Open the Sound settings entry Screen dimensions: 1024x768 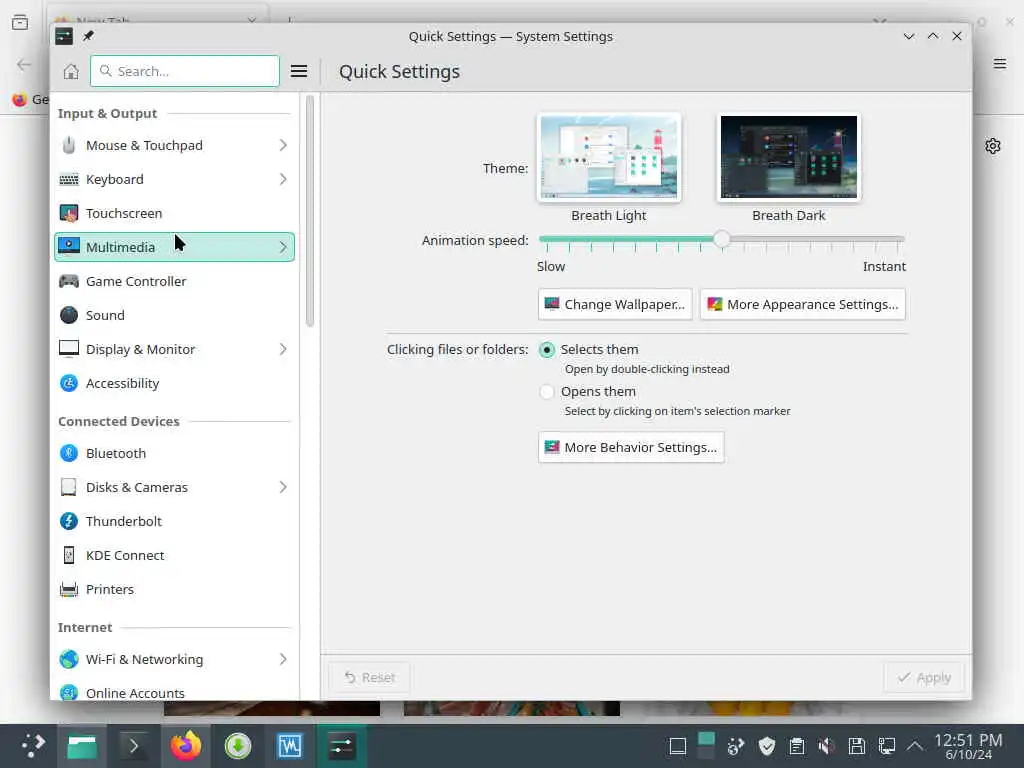coord(174,315)
